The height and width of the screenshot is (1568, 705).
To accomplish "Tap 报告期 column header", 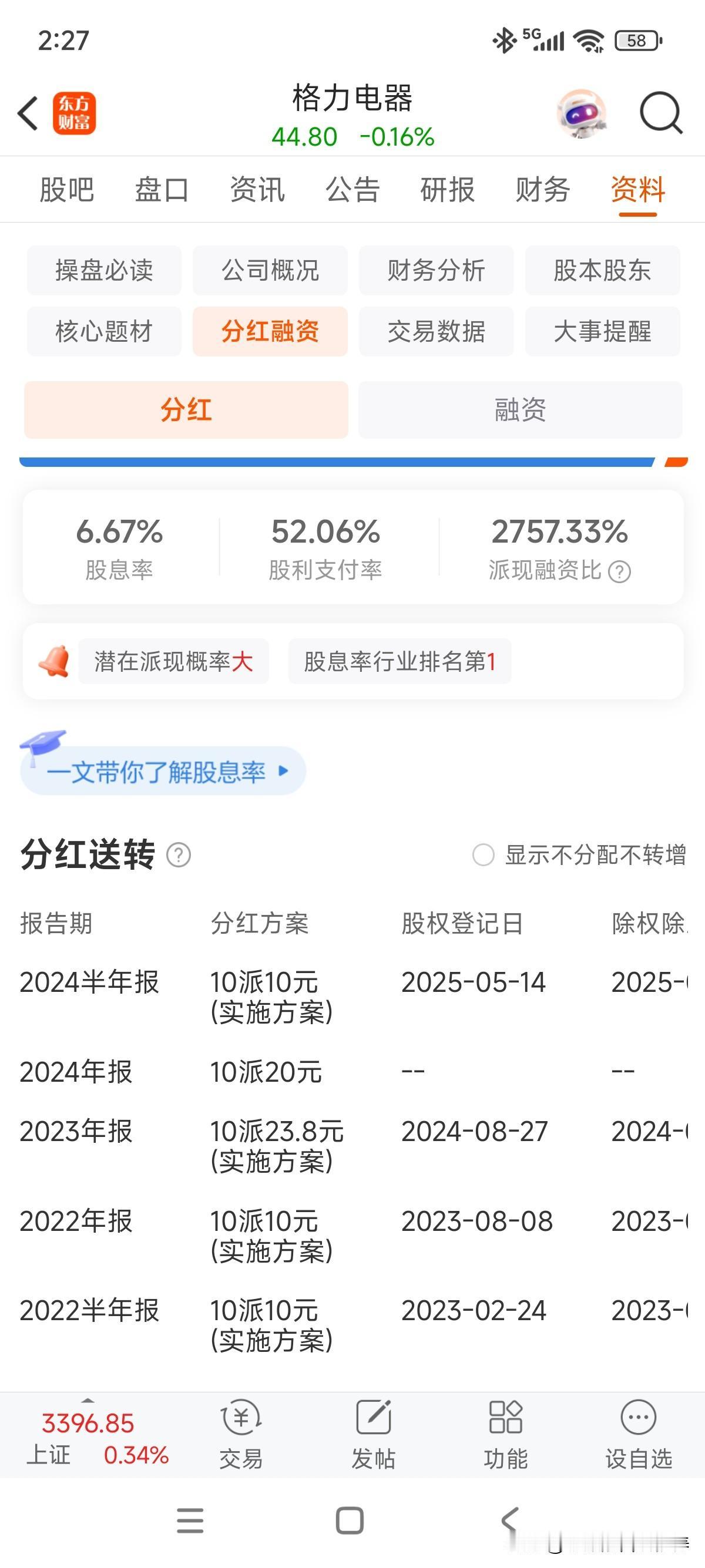I will pos(56,923).
